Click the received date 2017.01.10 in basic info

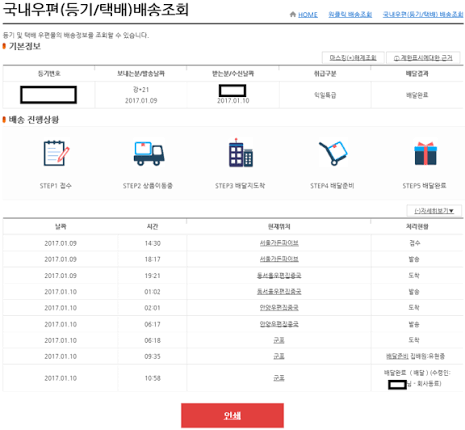(233, 100)
